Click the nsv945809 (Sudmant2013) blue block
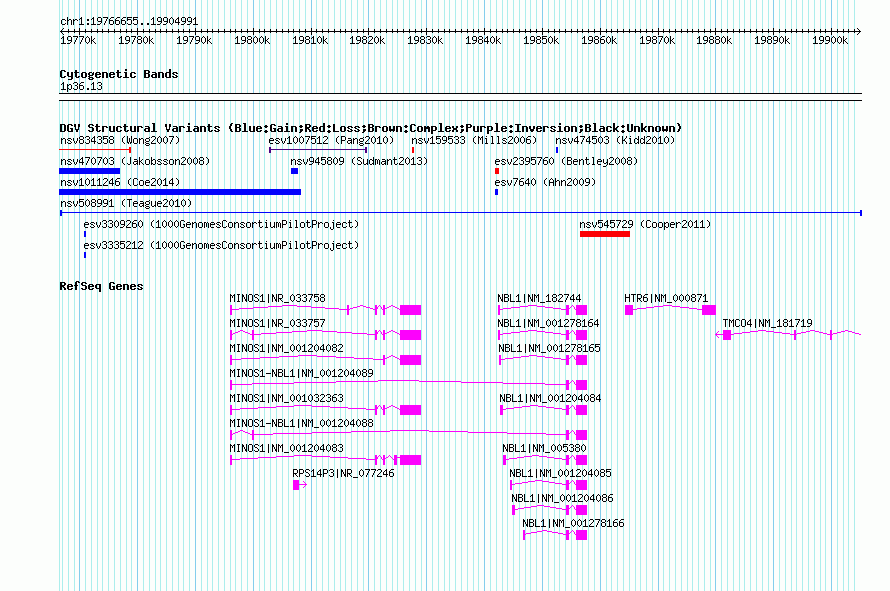The width and height of the screenshot is (890, 591). tap(294, 171)
